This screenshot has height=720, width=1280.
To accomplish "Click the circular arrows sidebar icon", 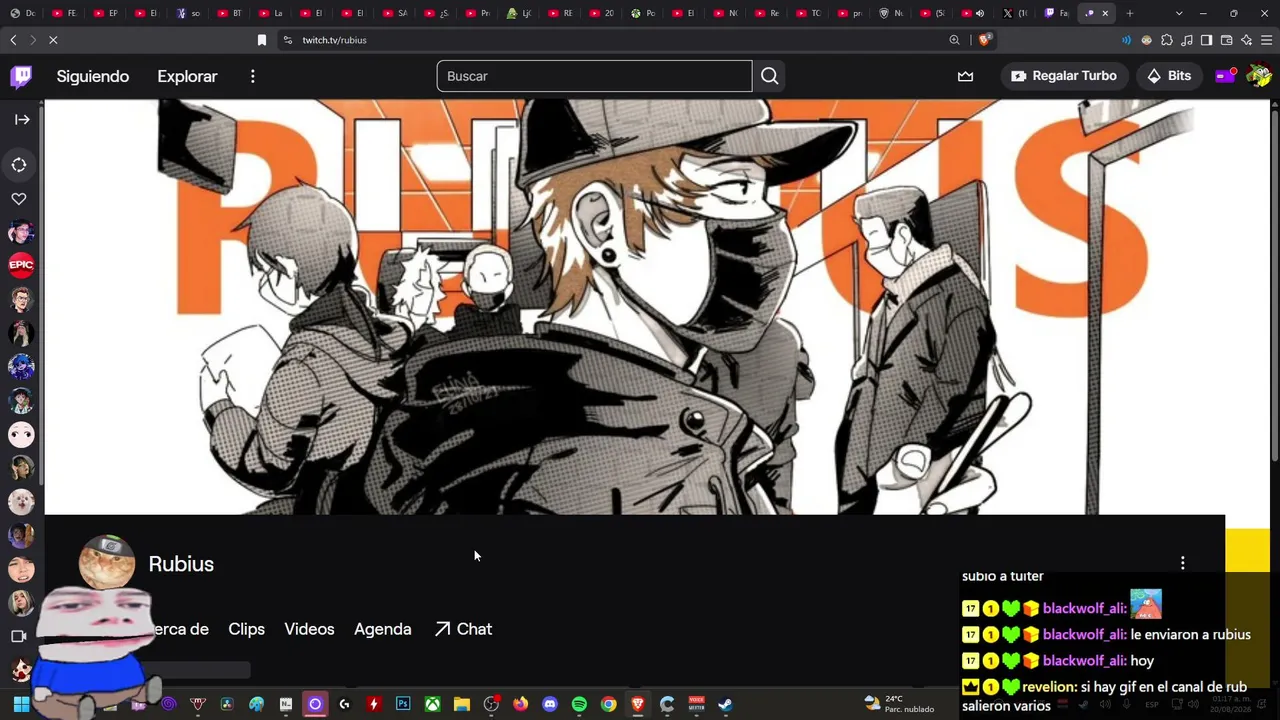I will (19, 165).
